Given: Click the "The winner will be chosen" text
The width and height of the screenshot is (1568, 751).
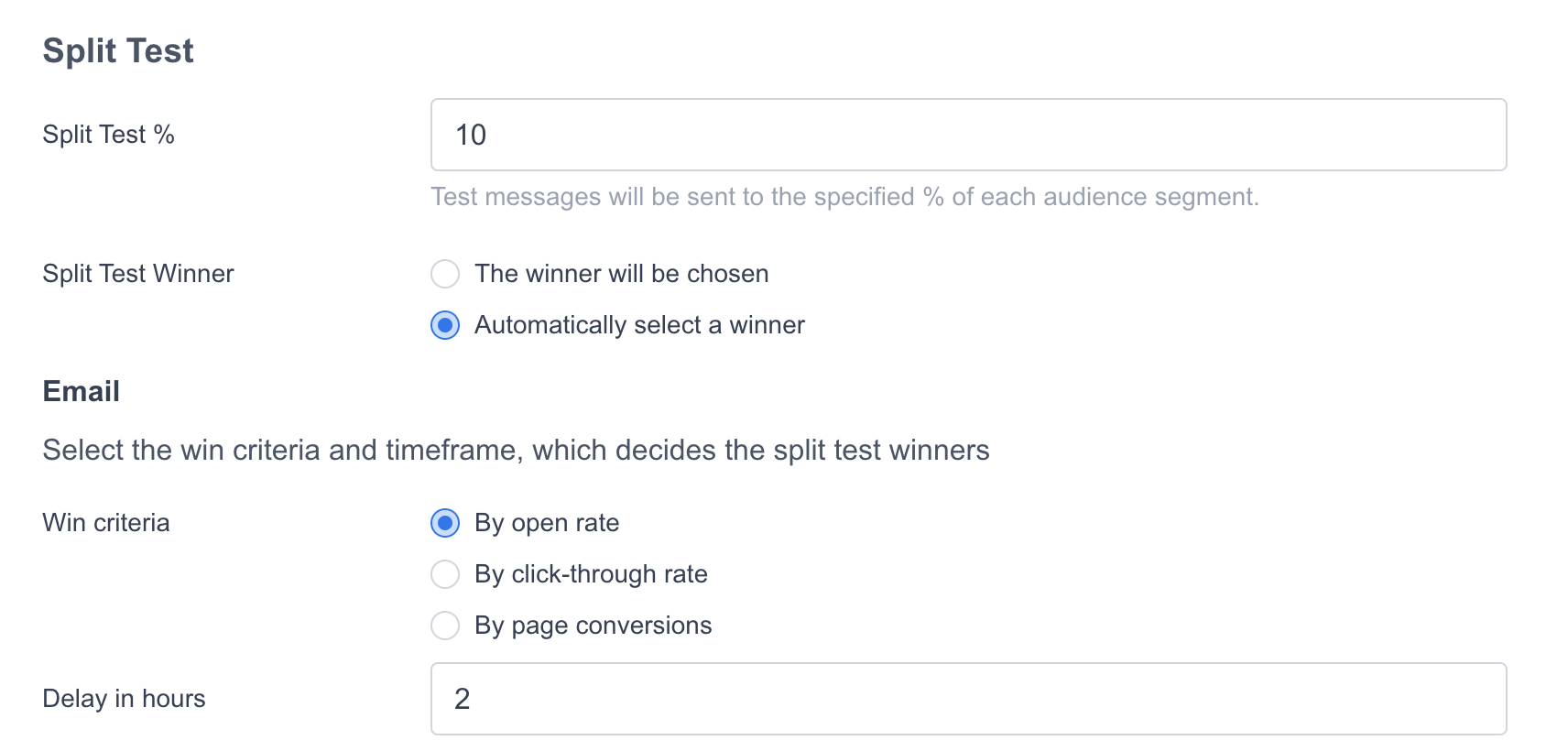Looking at the screenshot, I should click(x=621, y=274).
